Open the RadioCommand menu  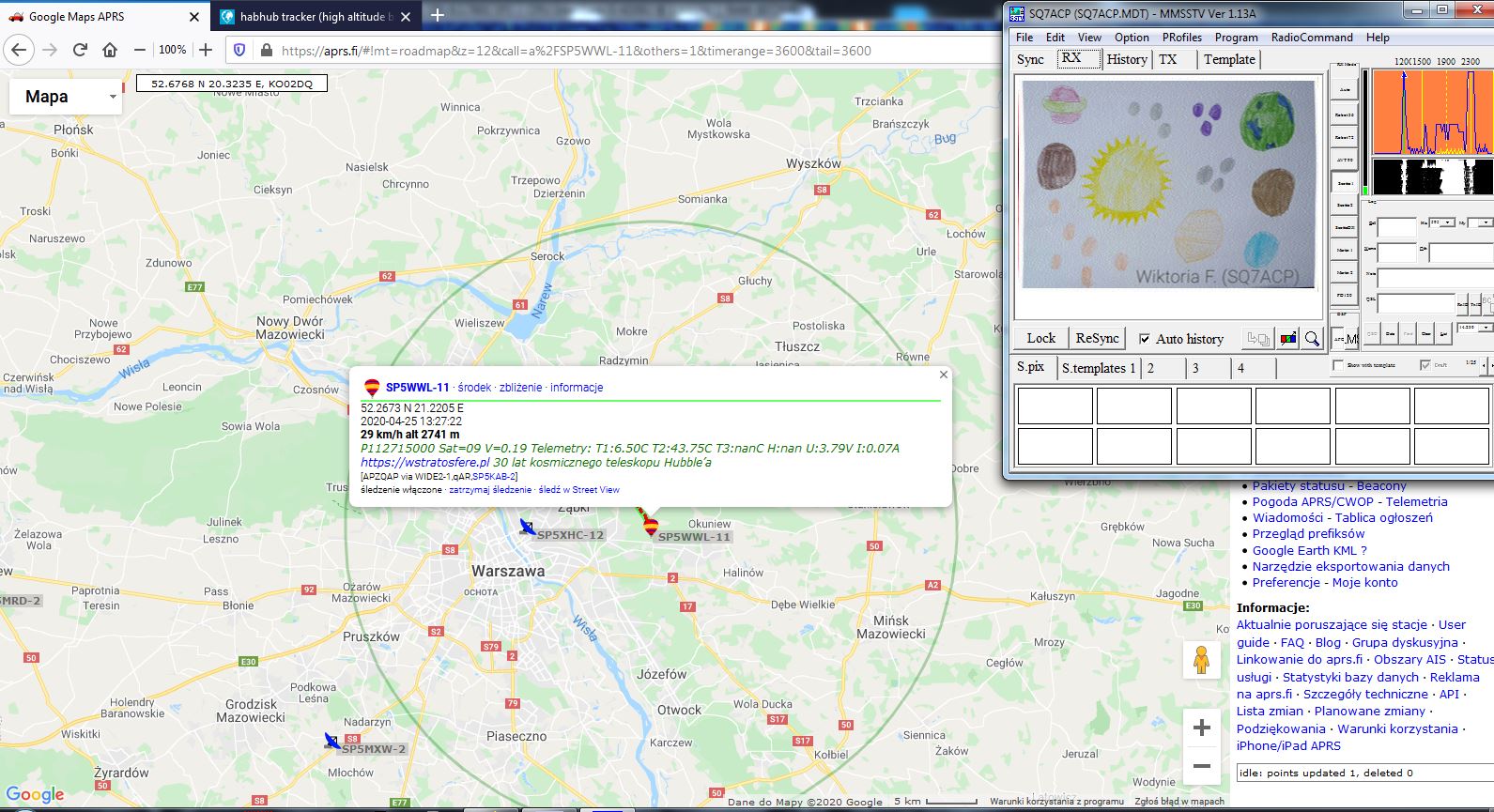coord(1312,38)
